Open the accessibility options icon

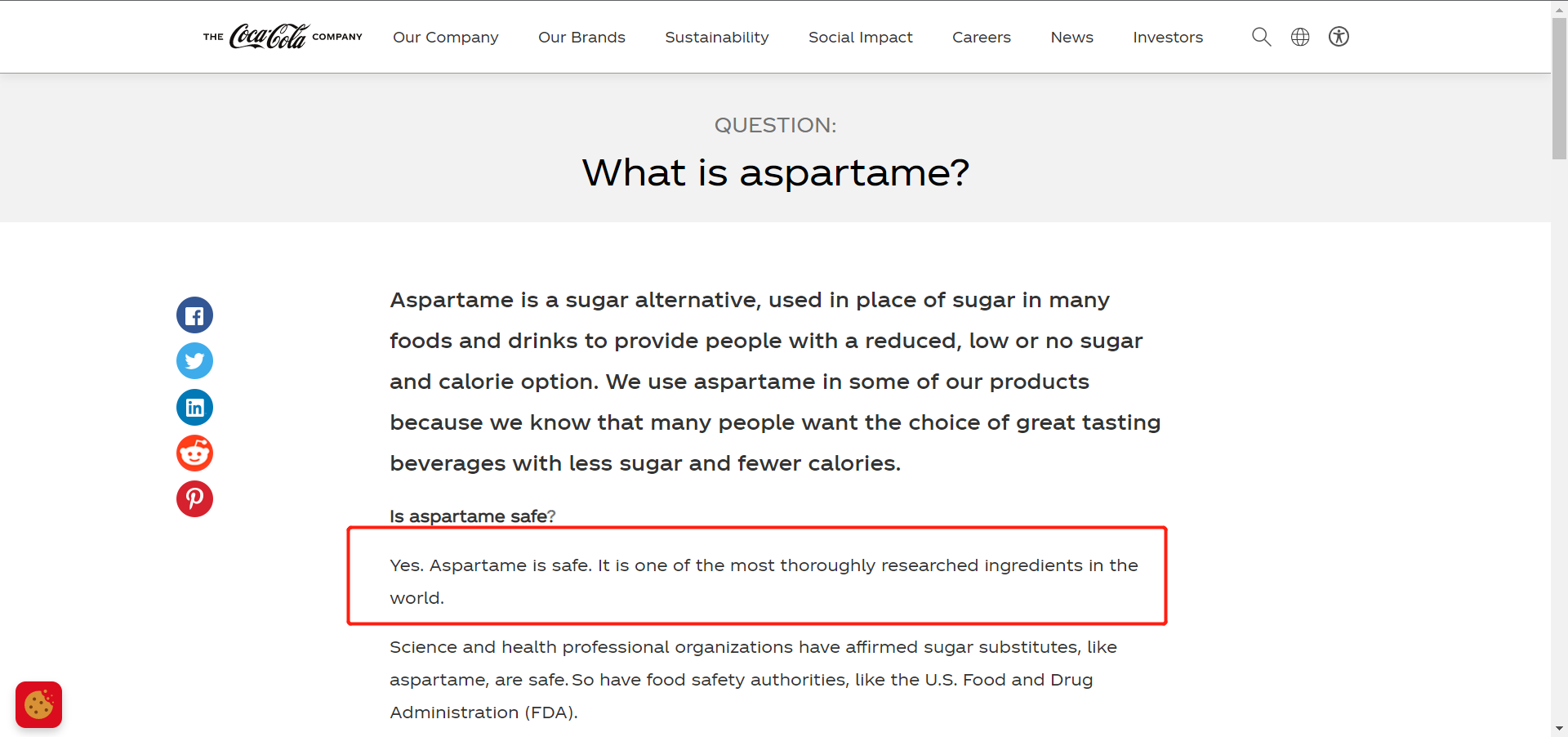click(x=1339, y=37)
